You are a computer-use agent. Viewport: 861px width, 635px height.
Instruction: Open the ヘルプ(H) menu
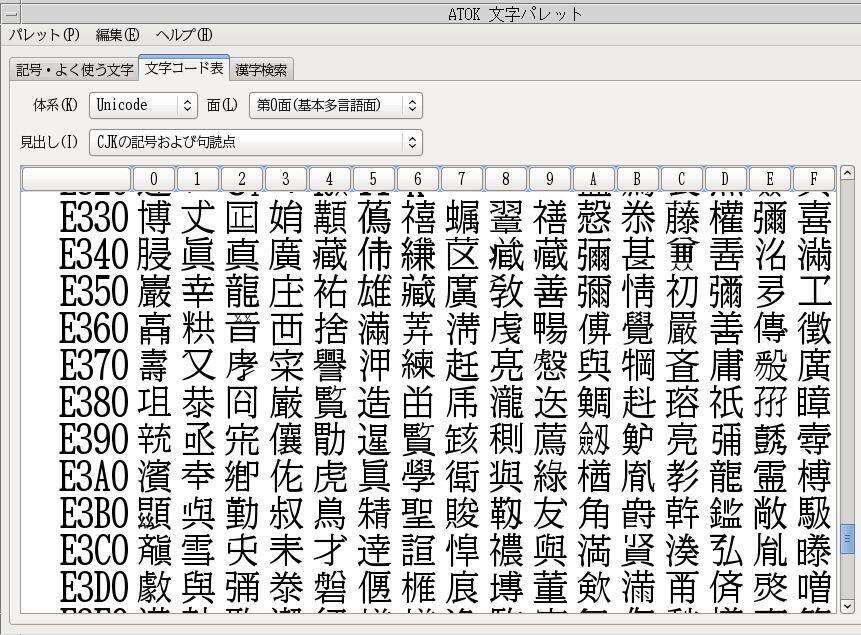(x=183, y=35)
